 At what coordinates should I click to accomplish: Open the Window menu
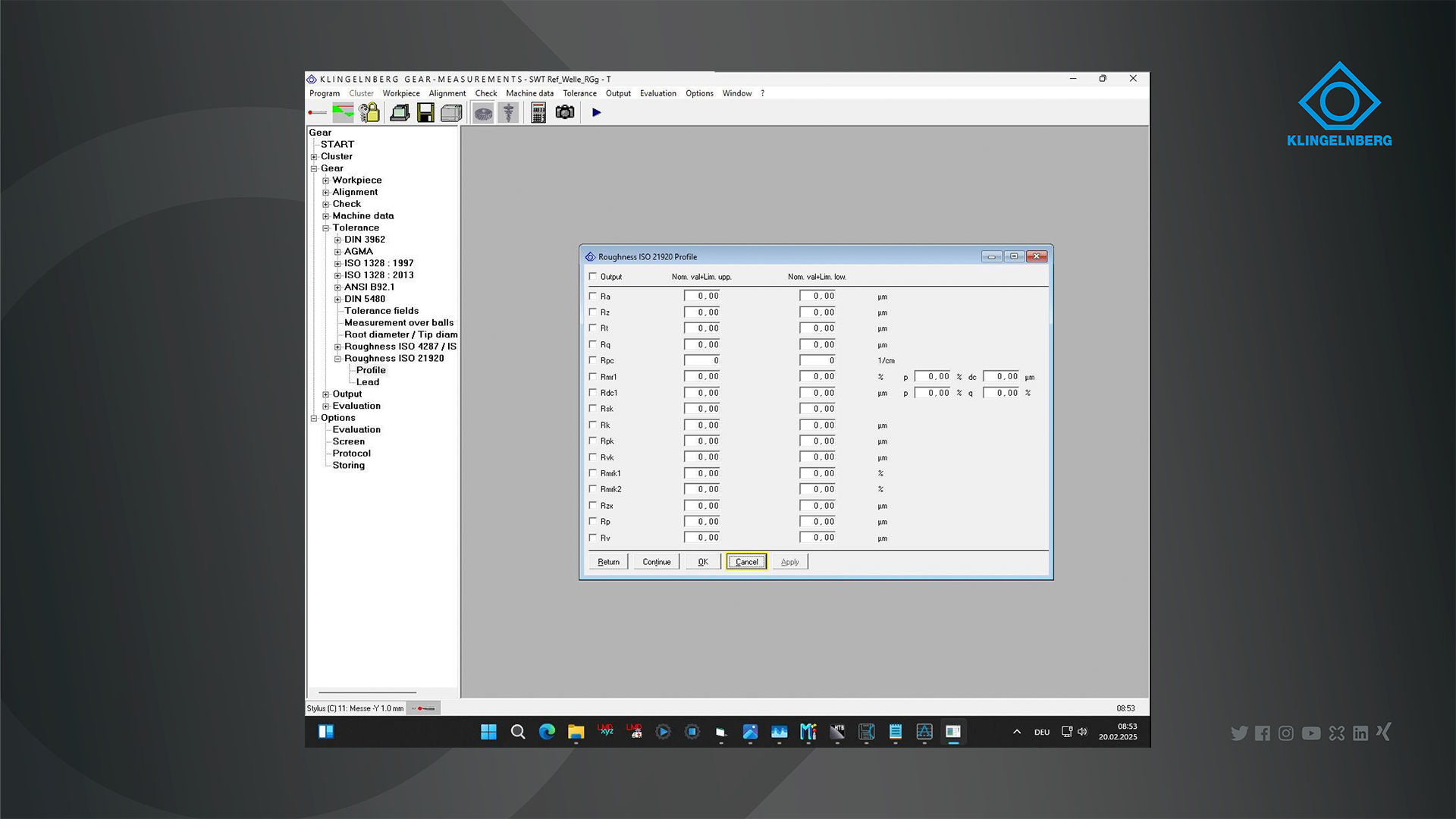click(737, 93)
